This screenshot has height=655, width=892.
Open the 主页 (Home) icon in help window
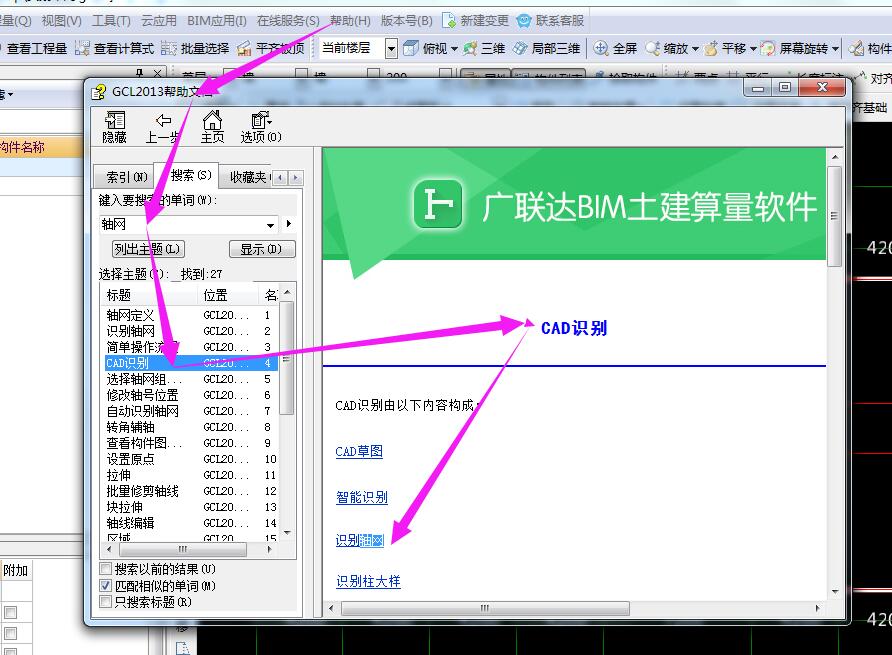click(212, 120)
